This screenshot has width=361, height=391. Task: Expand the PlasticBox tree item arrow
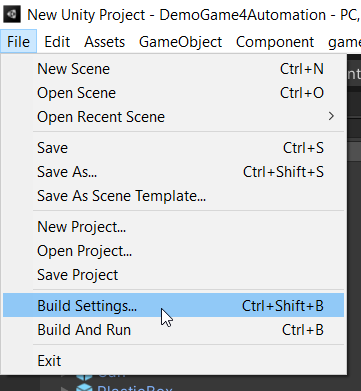pyautogui.click(x=64, y=389)
